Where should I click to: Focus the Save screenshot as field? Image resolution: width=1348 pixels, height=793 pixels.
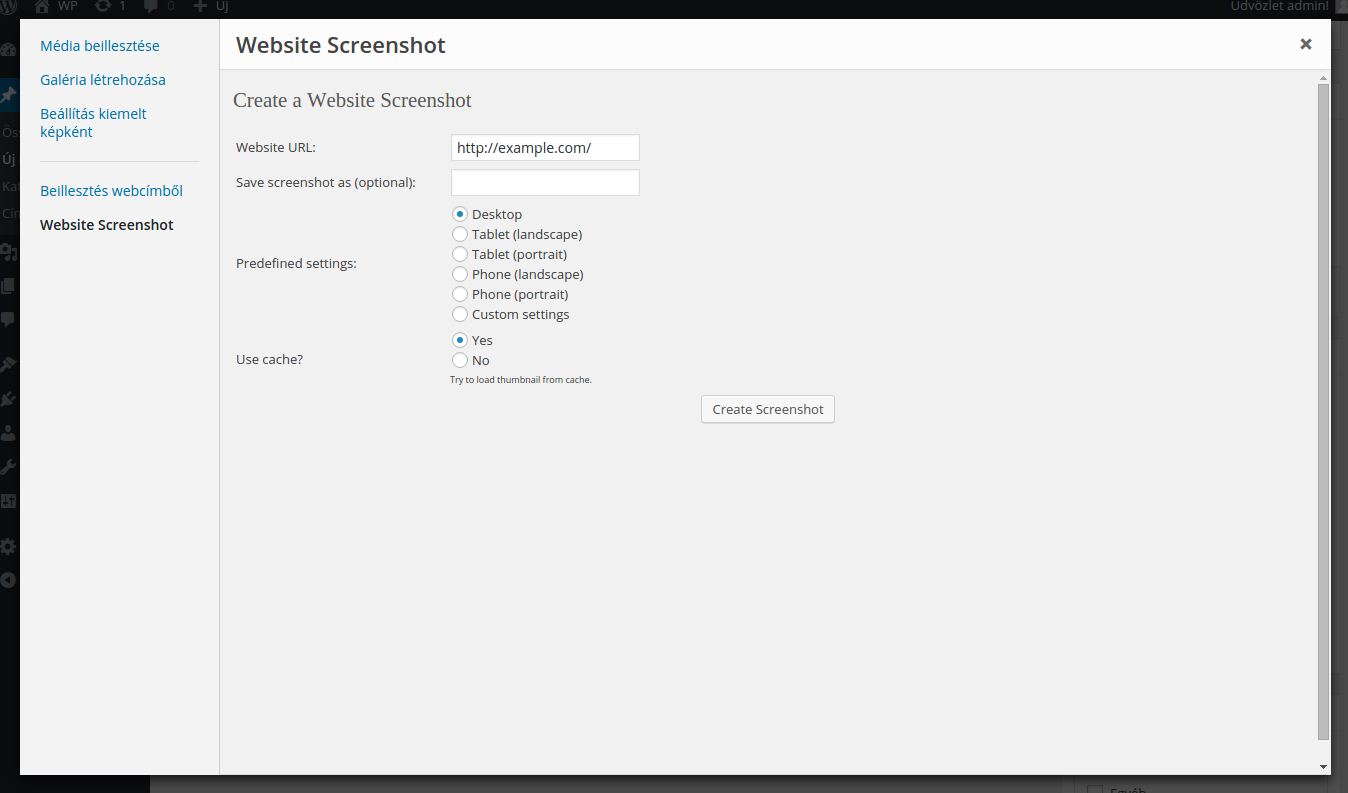545,183
